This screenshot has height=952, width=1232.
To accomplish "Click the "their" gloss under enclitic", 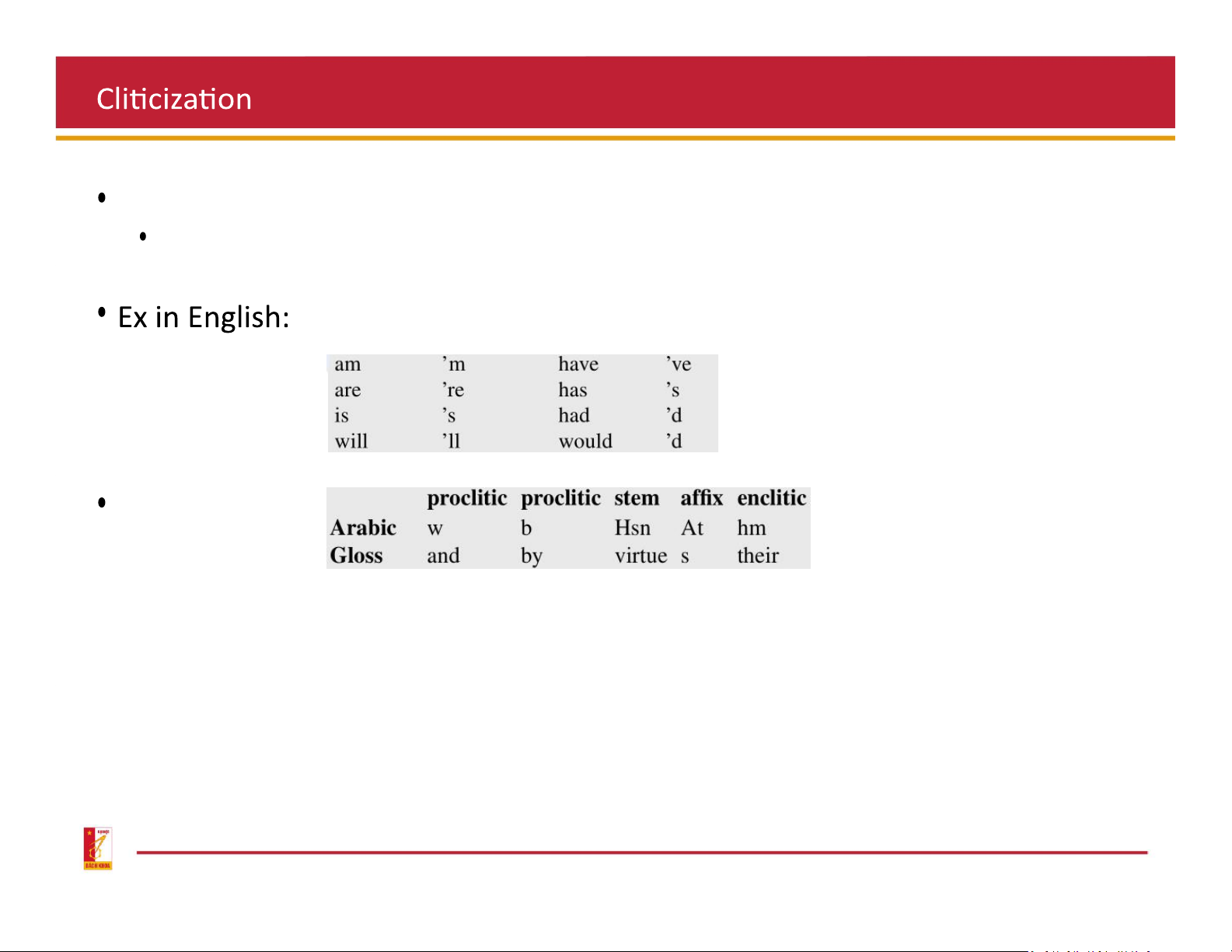I will click(758, 556).
